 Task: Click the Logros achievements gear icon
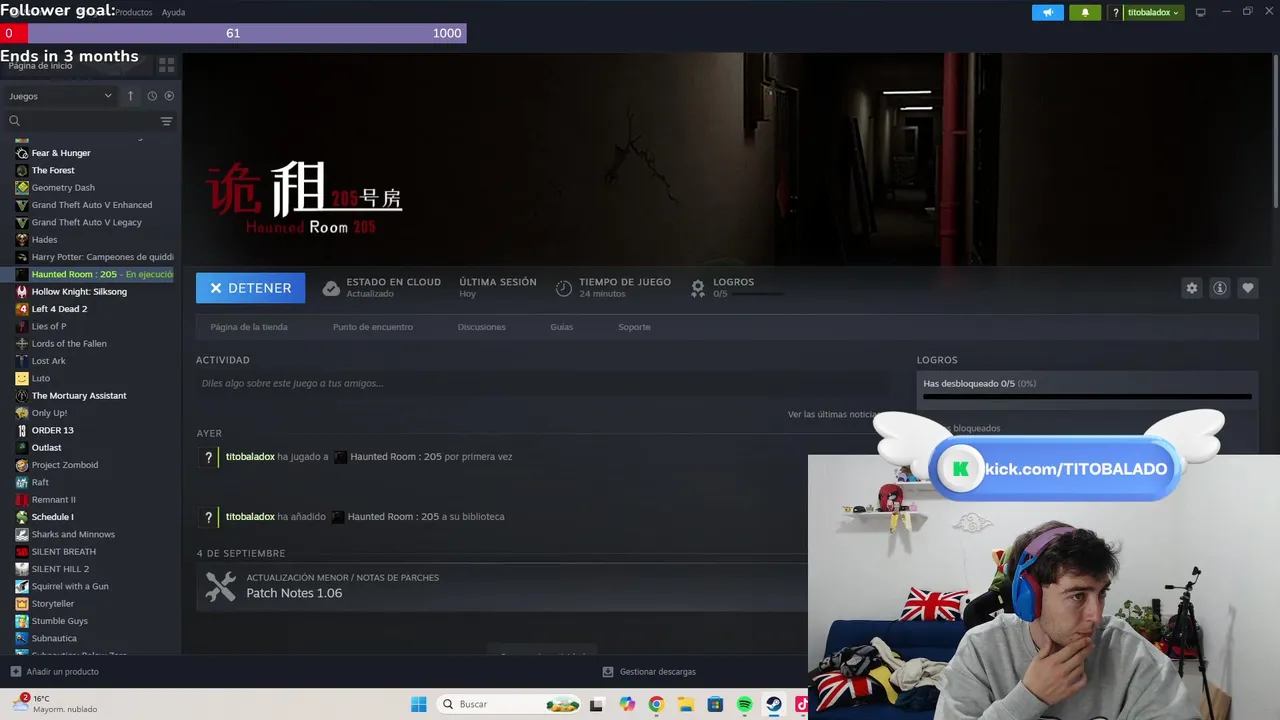[x=698, y=288]
